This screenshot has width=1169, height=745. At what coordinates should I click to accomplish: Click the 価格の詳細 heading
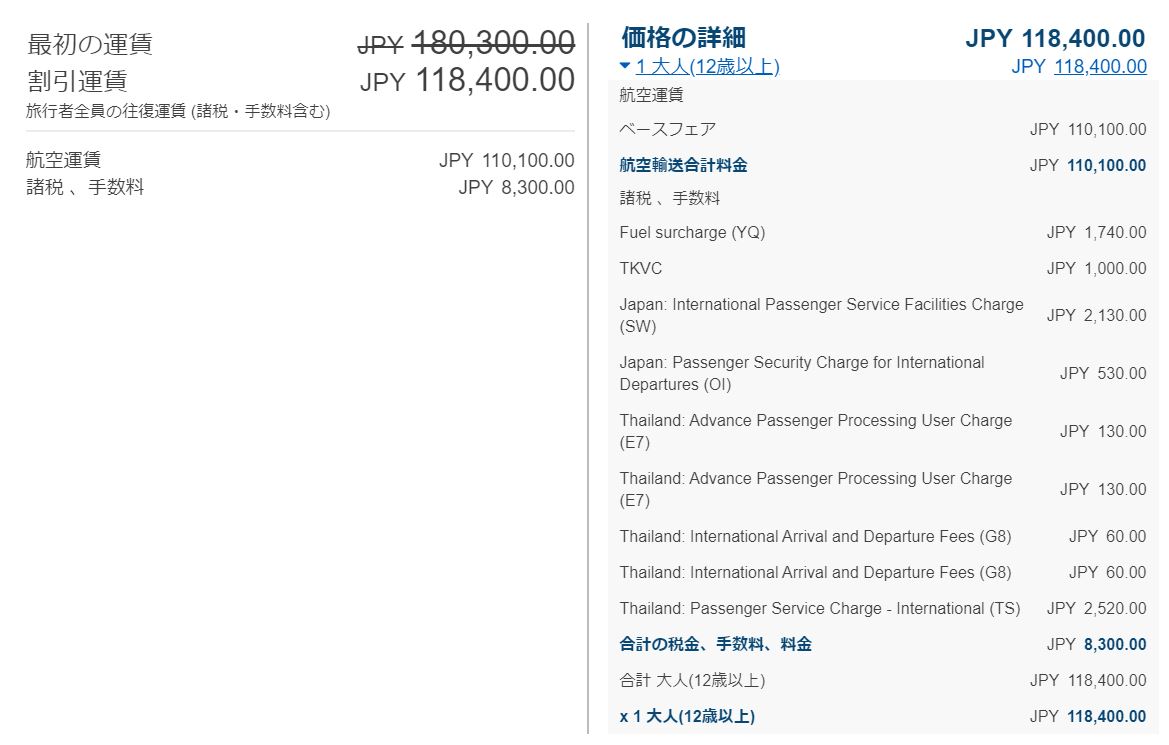[x=684, y=37]
